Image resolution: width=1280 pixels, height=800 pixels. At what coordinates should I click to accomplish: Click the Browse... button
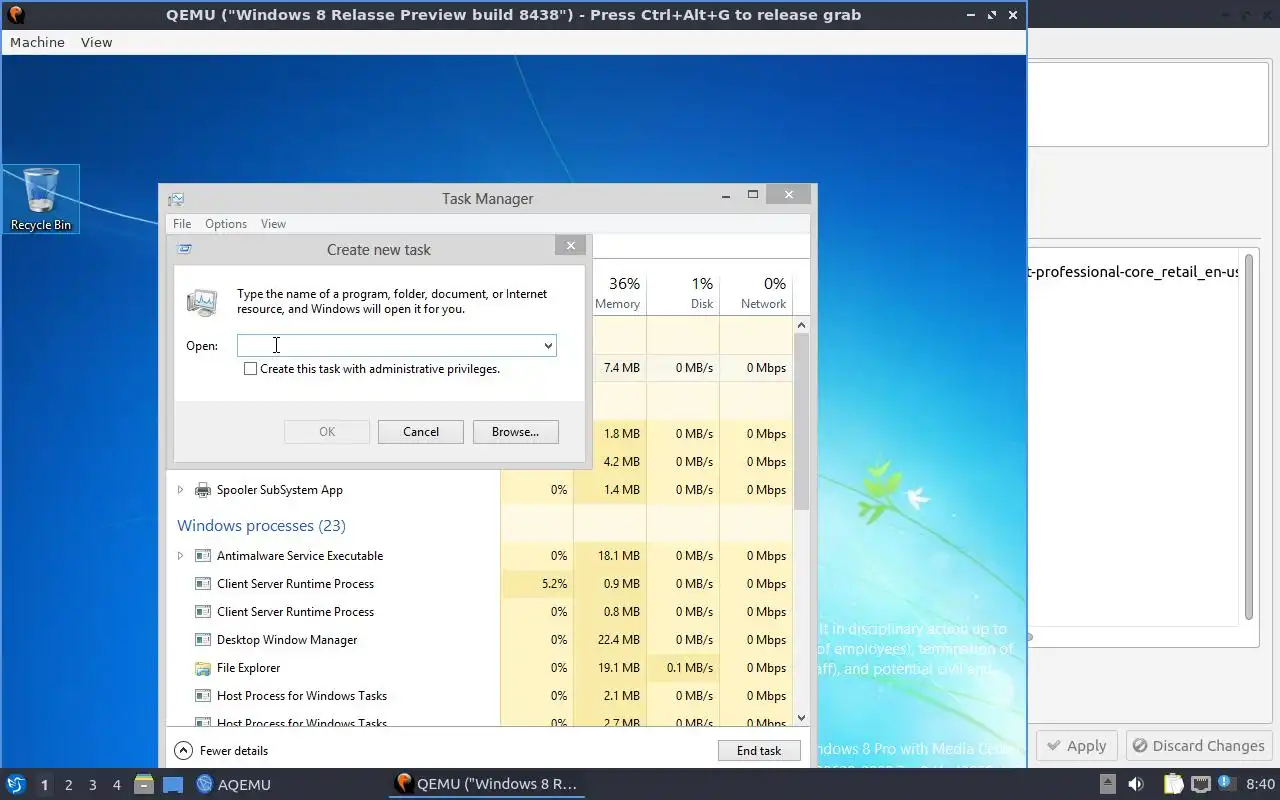pyautogui.click(x=515, y=432)
